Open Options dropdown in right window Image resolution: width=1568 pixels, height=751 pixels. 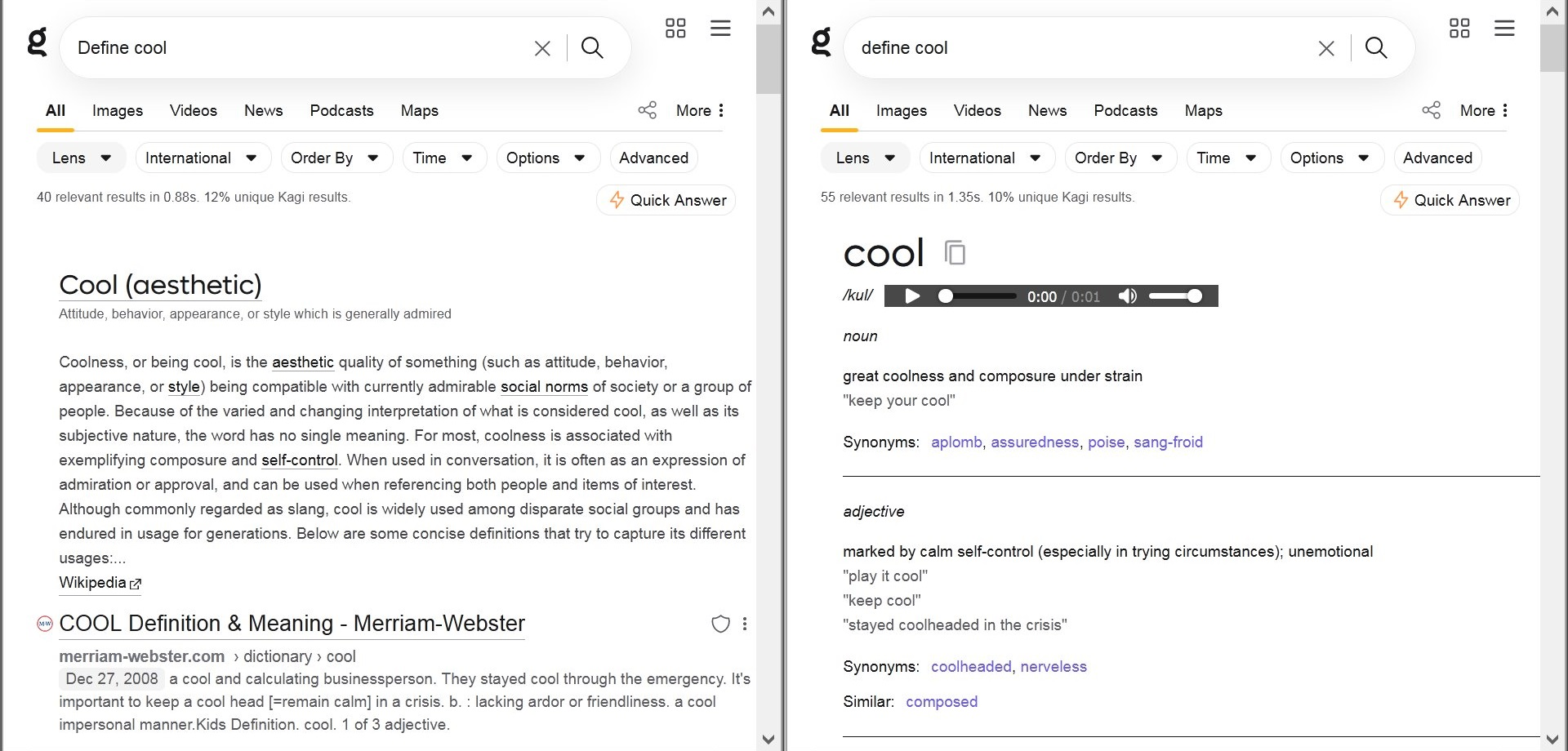[1332, 158]
